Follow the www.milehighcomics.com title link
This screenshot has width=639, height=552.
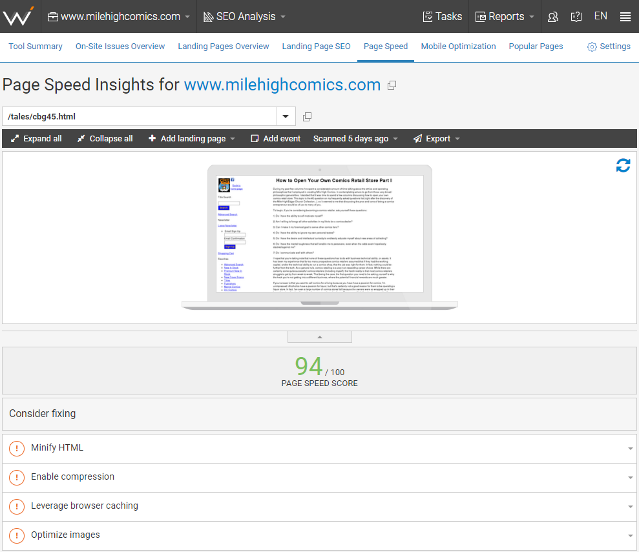click(282, 85)
